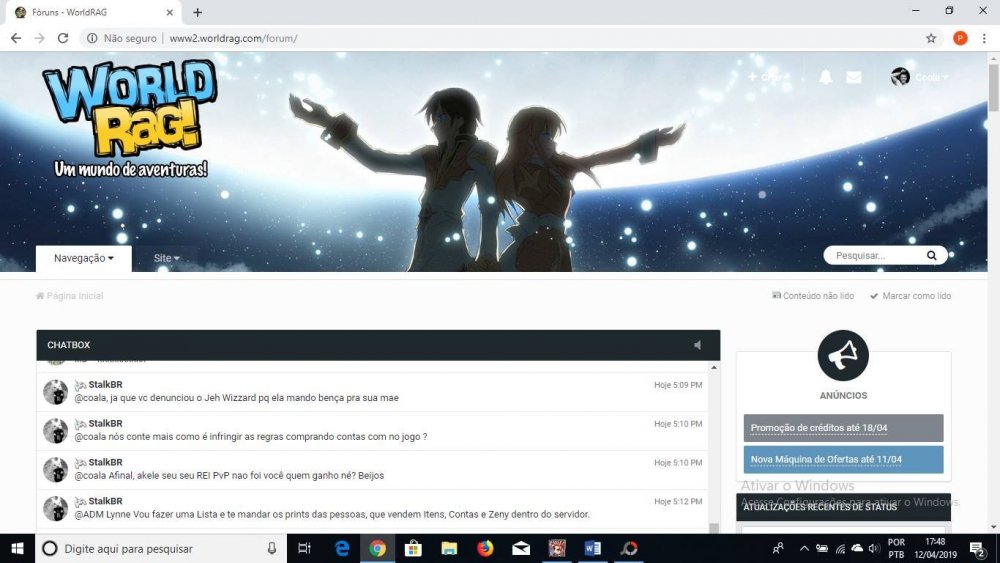Close the Fóruns - WorldRAG tab
This screenshot has width=1000, height=563.
point(170,12)
